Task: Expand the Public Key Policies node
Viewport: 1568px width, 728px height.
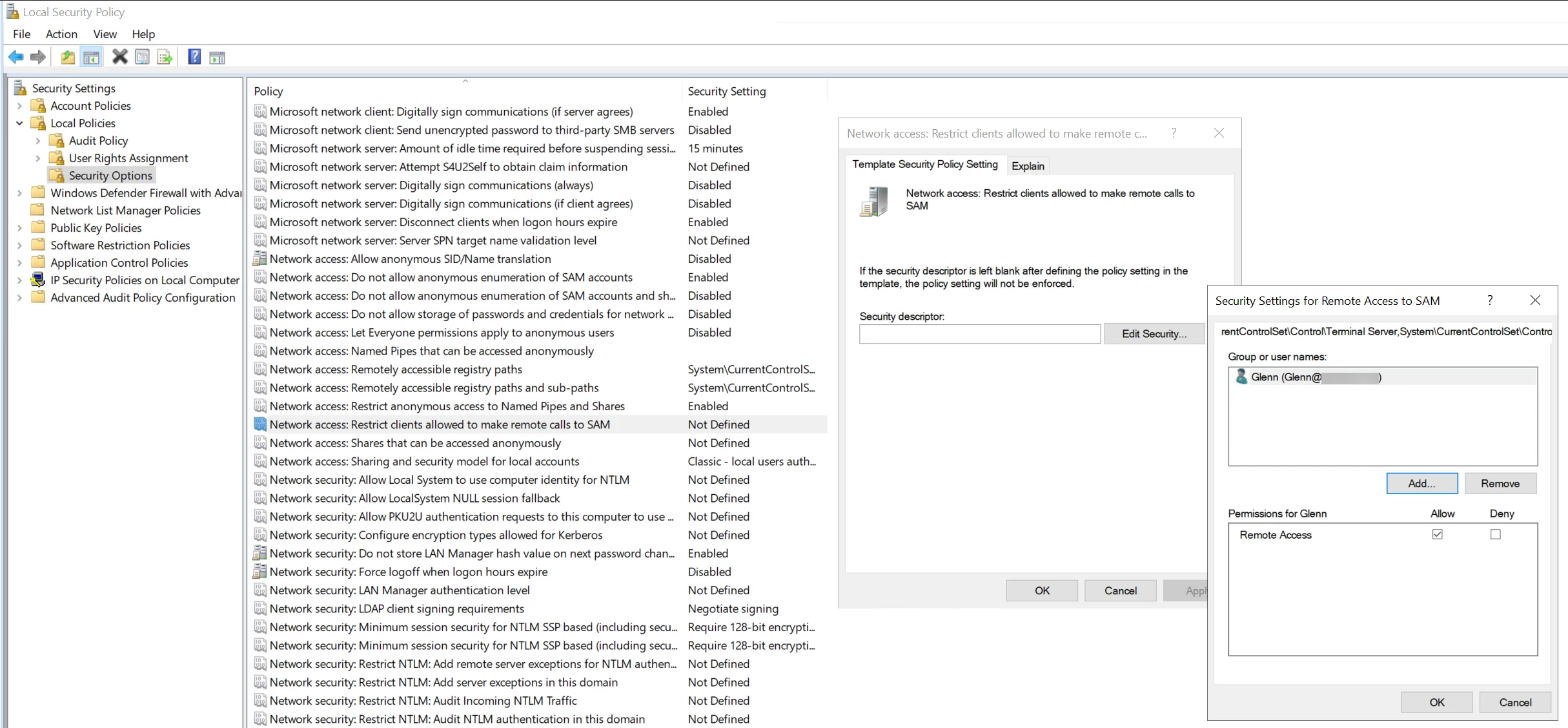Action: [19, 228]
